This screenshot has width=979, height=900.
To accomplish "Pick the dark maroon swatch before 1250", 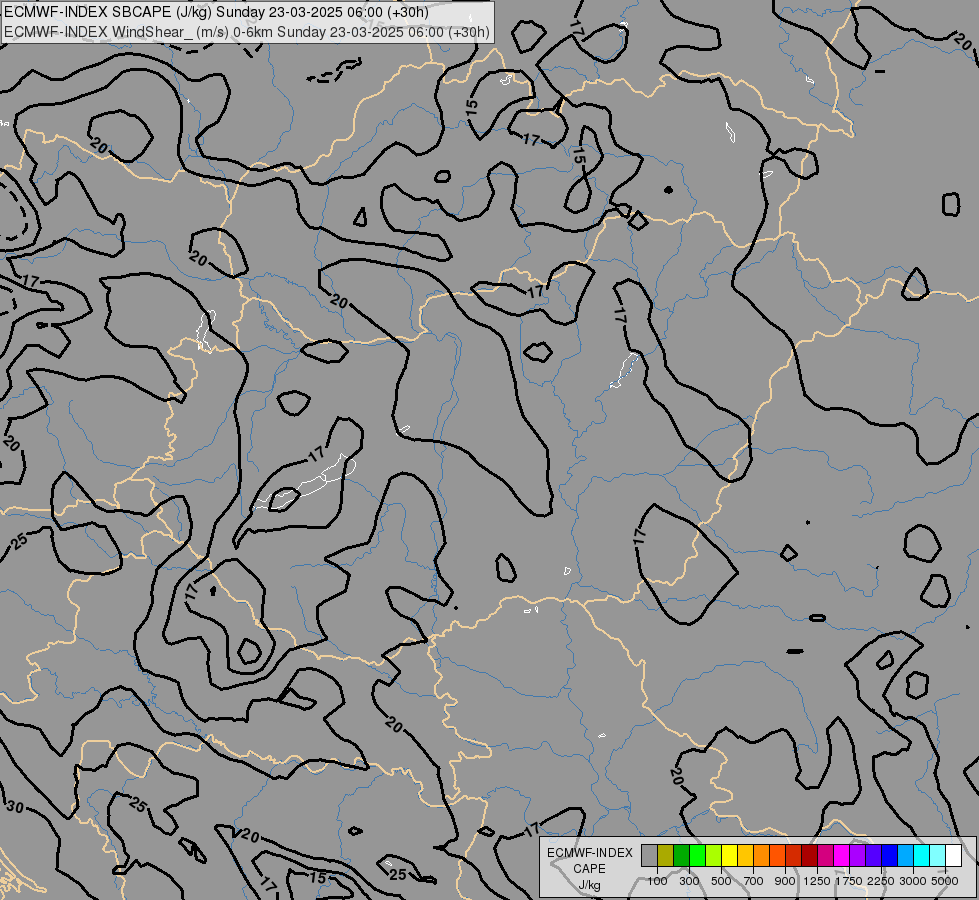I will click(x=810, y=856).
